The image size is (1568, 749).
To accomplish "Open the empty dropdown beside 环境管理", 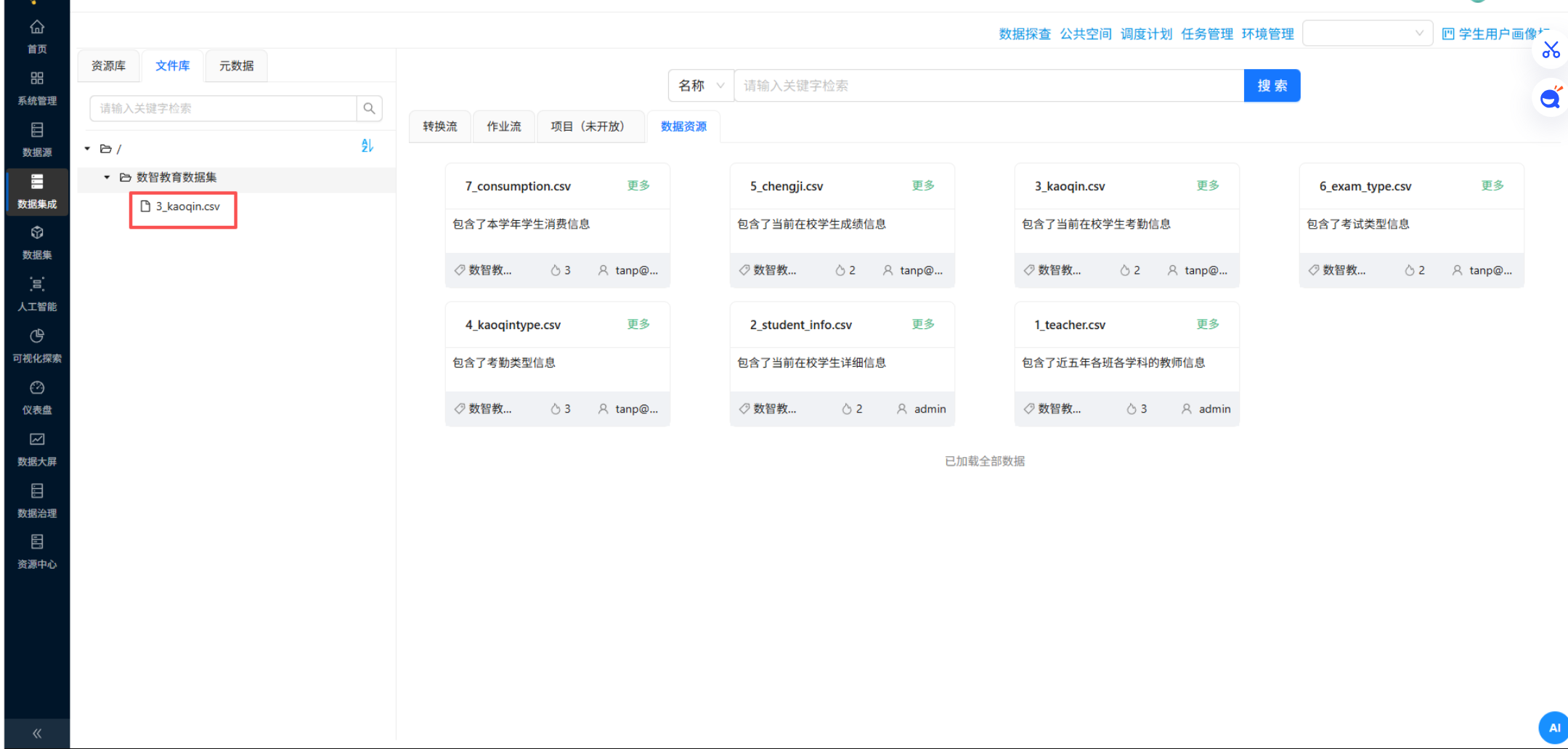I will tap(1368, 33).
